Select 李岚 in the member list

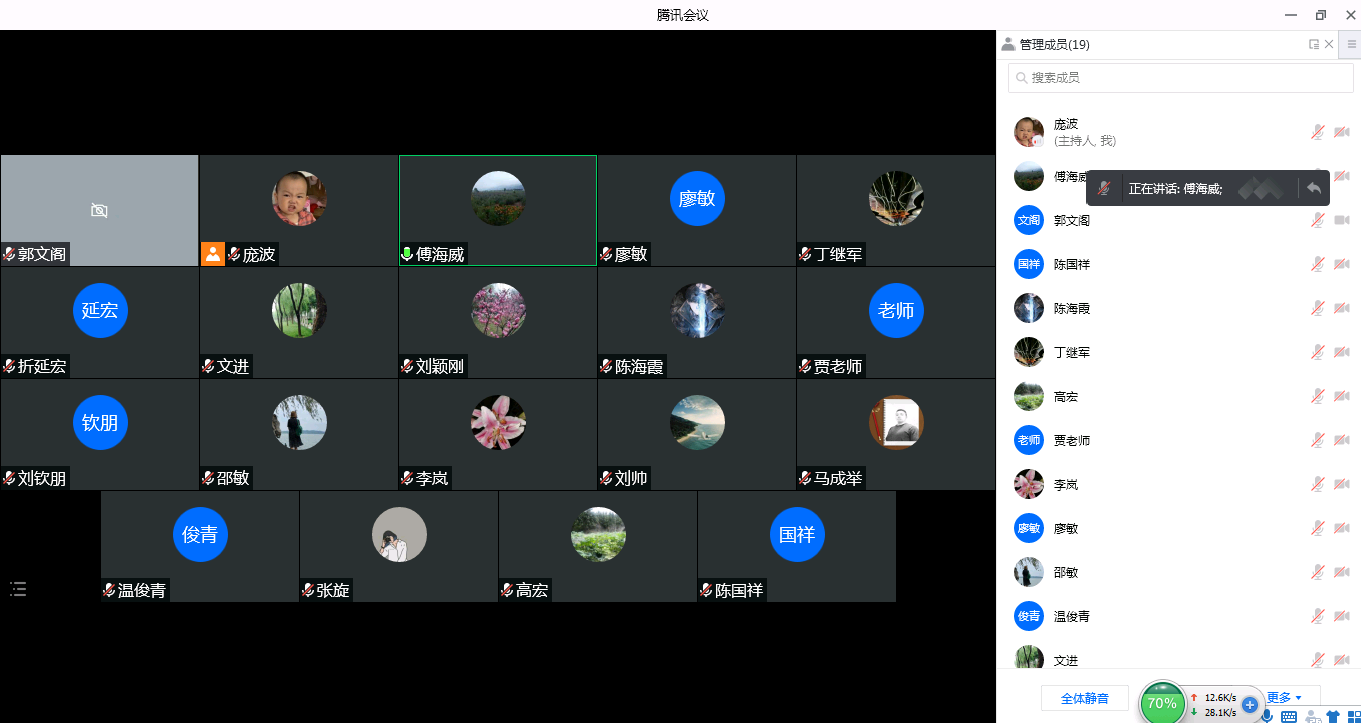click(1065, 484)
